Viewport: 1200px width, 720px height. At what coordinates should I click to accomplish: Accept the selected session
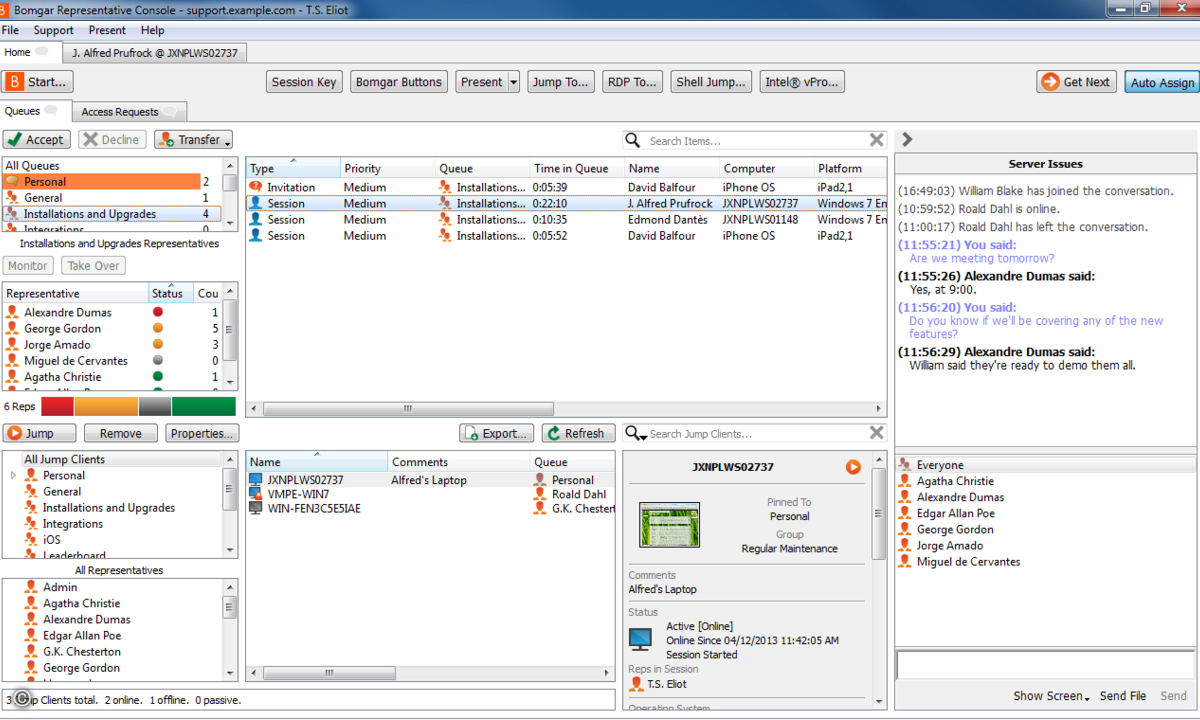click(36, 140)
